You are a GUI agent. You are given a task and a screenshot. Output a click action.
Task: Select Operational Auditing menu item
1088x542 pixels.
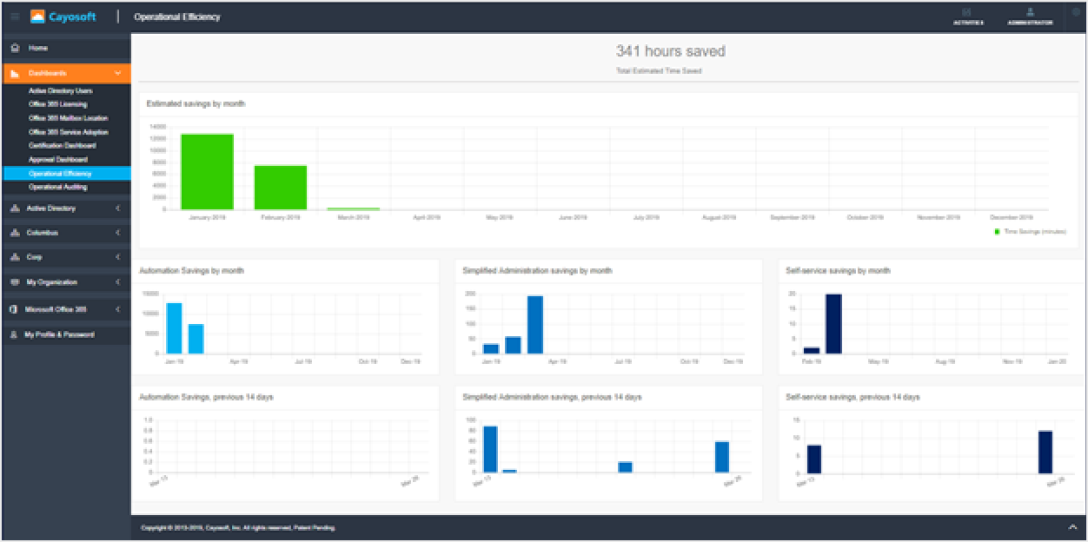click(58, 187)
